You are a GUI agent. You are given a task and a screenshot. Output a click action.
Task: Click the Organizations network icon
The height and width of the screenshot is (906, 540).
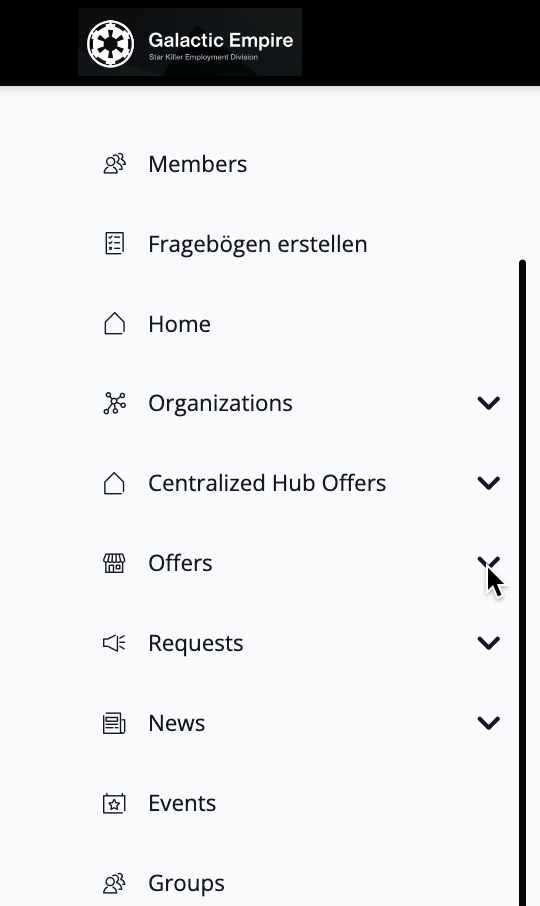tap(114, 403)
